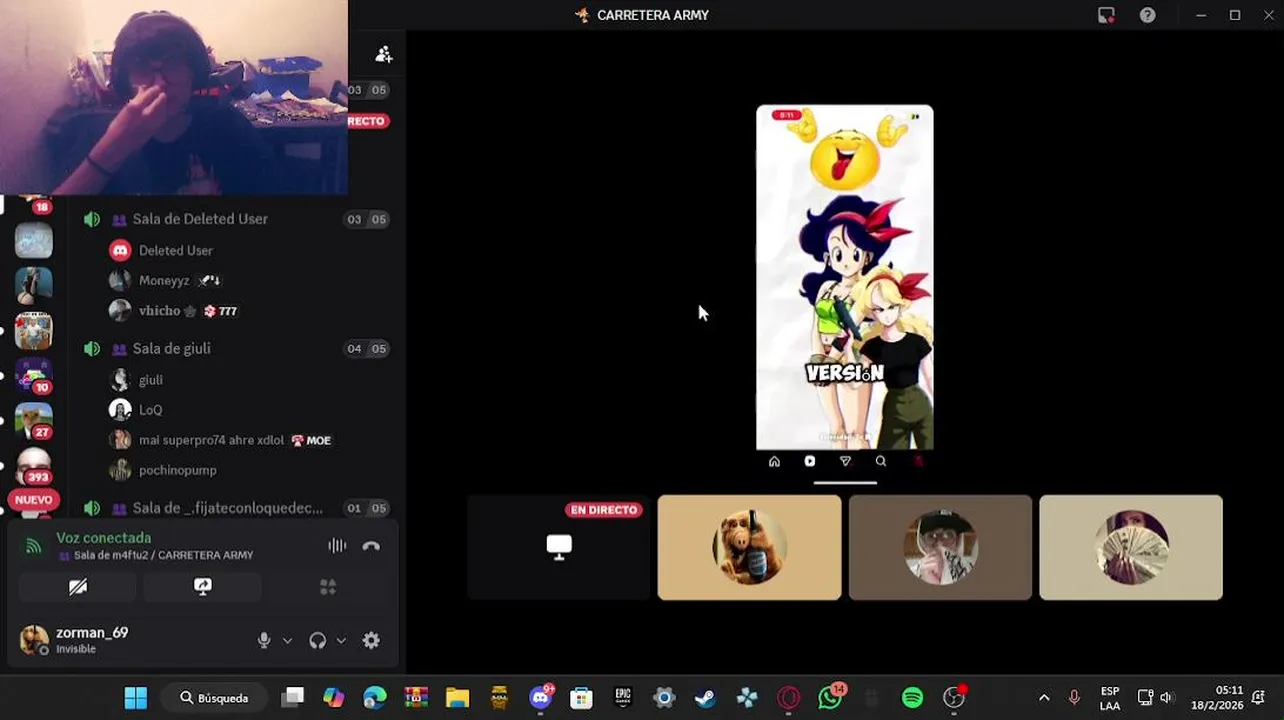This screenshot has height=720, width=1284.
Task: Mute the microphone next to zorman_69
Action: [x=264, y=640]
